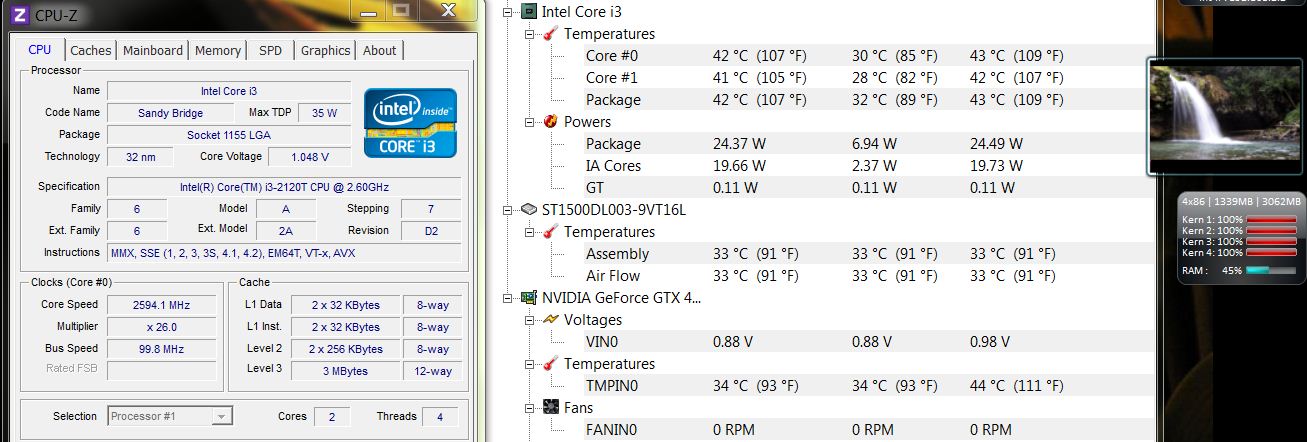The width and height of the screenshot is (1307, 442).
Task: Select the TMPIN0 temperature row
Action: [x=868, y=386]
